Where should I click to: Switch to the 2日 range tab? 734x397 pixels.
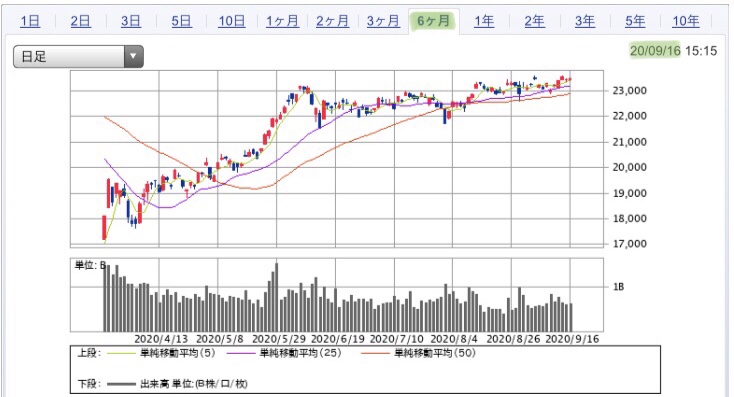point(81,21)
